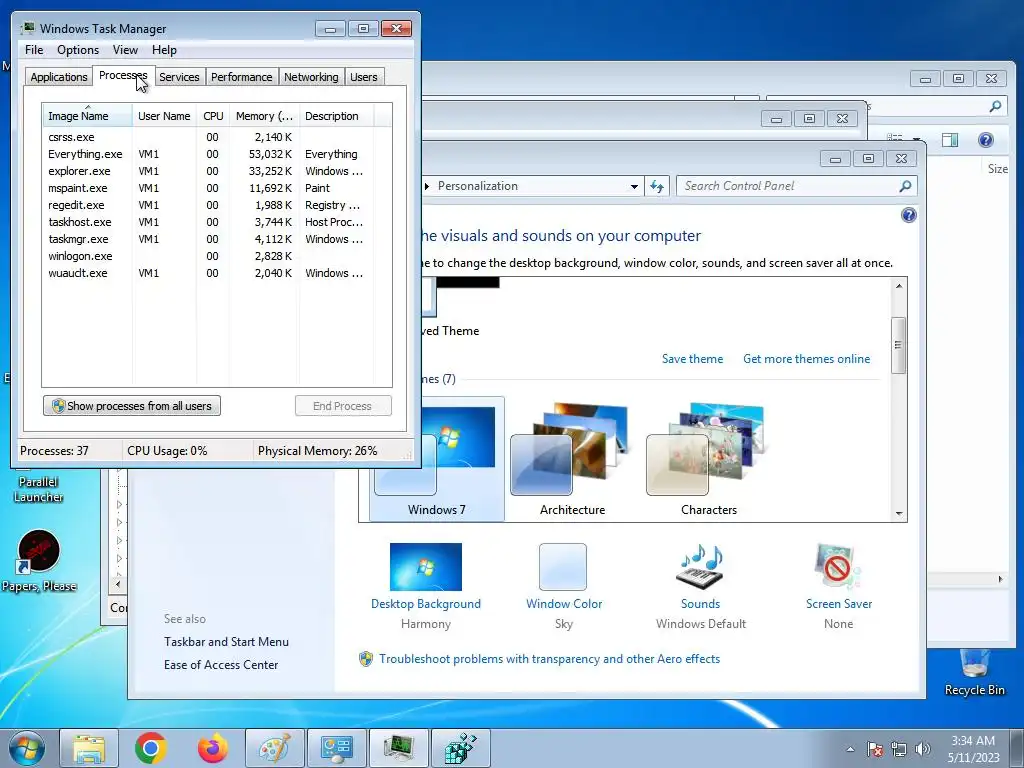Click Show processes from all users
The height and width of the screenshot is (768, 1024).
coord(132,406)
